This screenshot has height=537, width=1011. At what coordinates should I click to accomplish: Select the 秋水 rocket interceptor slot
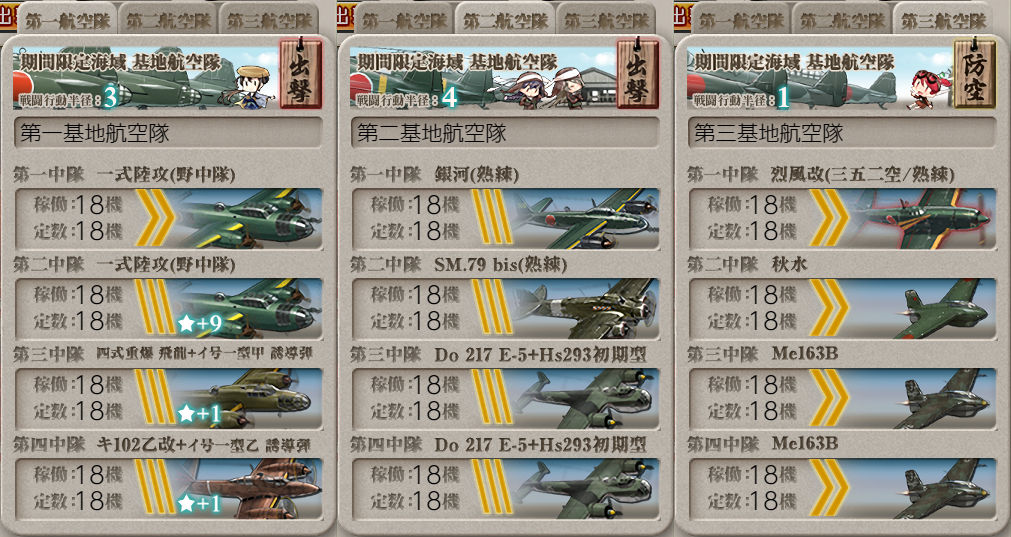(843, 309)
